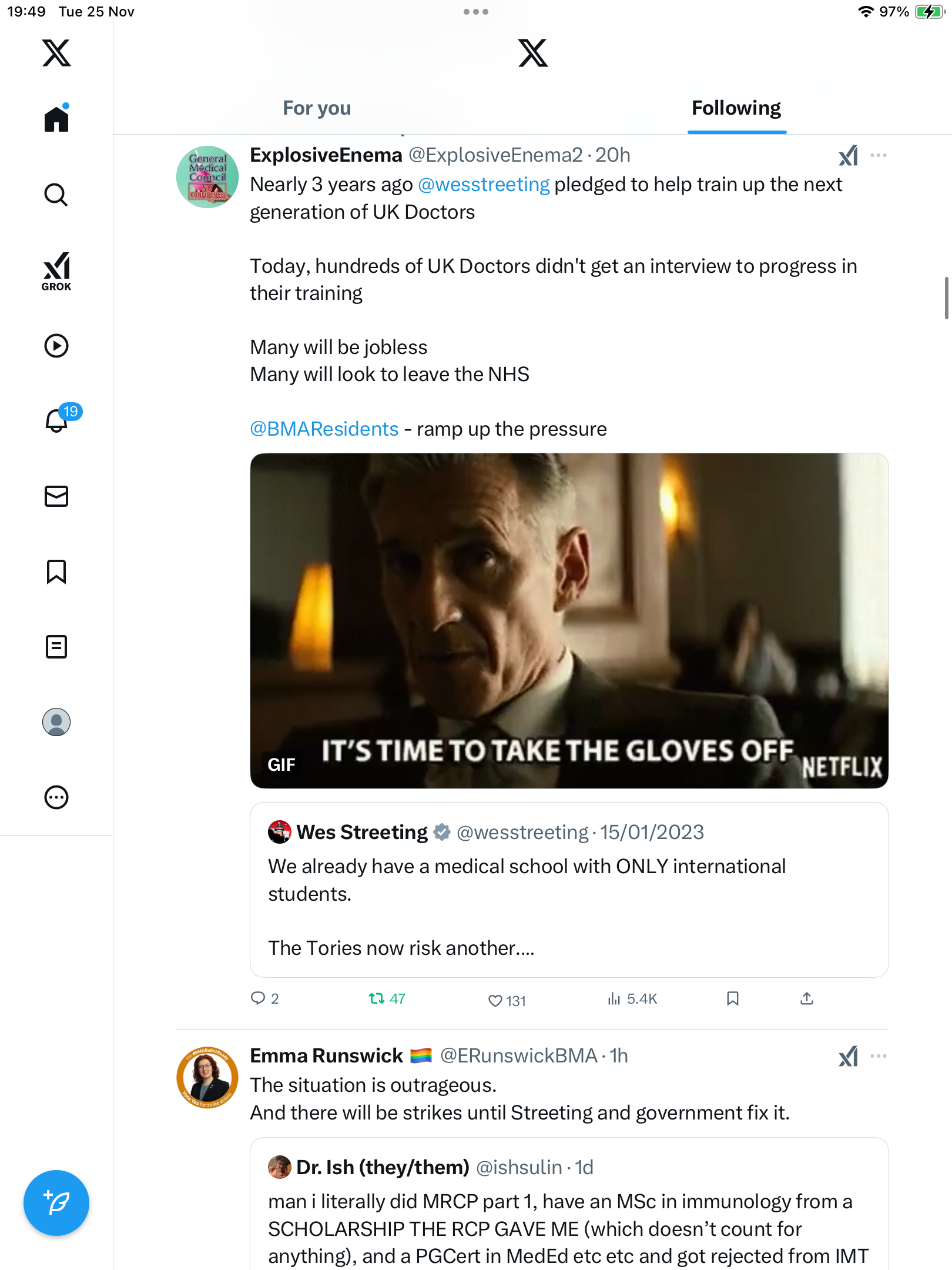Viewport: 952px width, 1270px height.
Task: Open Messages envelope icon
Action: pyautogui.click(x=56, y=496)
